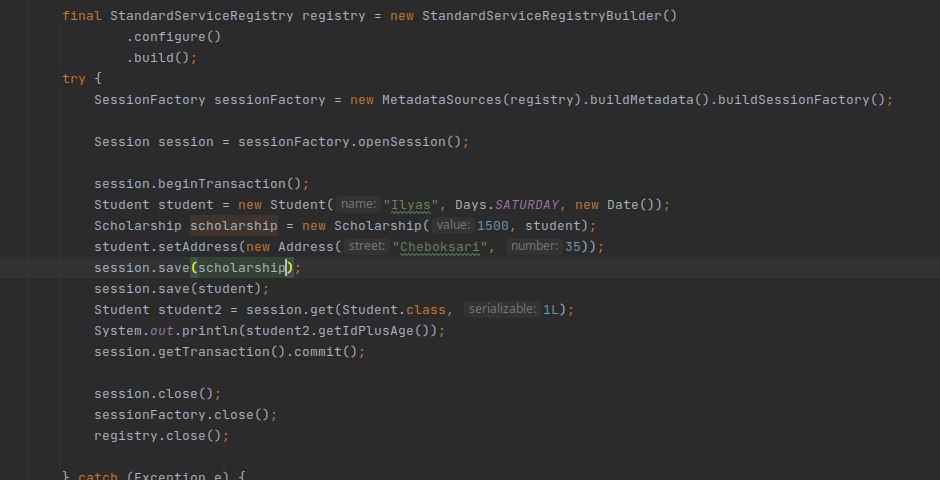Click the '1L' literal
Image resolution: width=940 pixels, height=480 pixels.
[550, 309]
